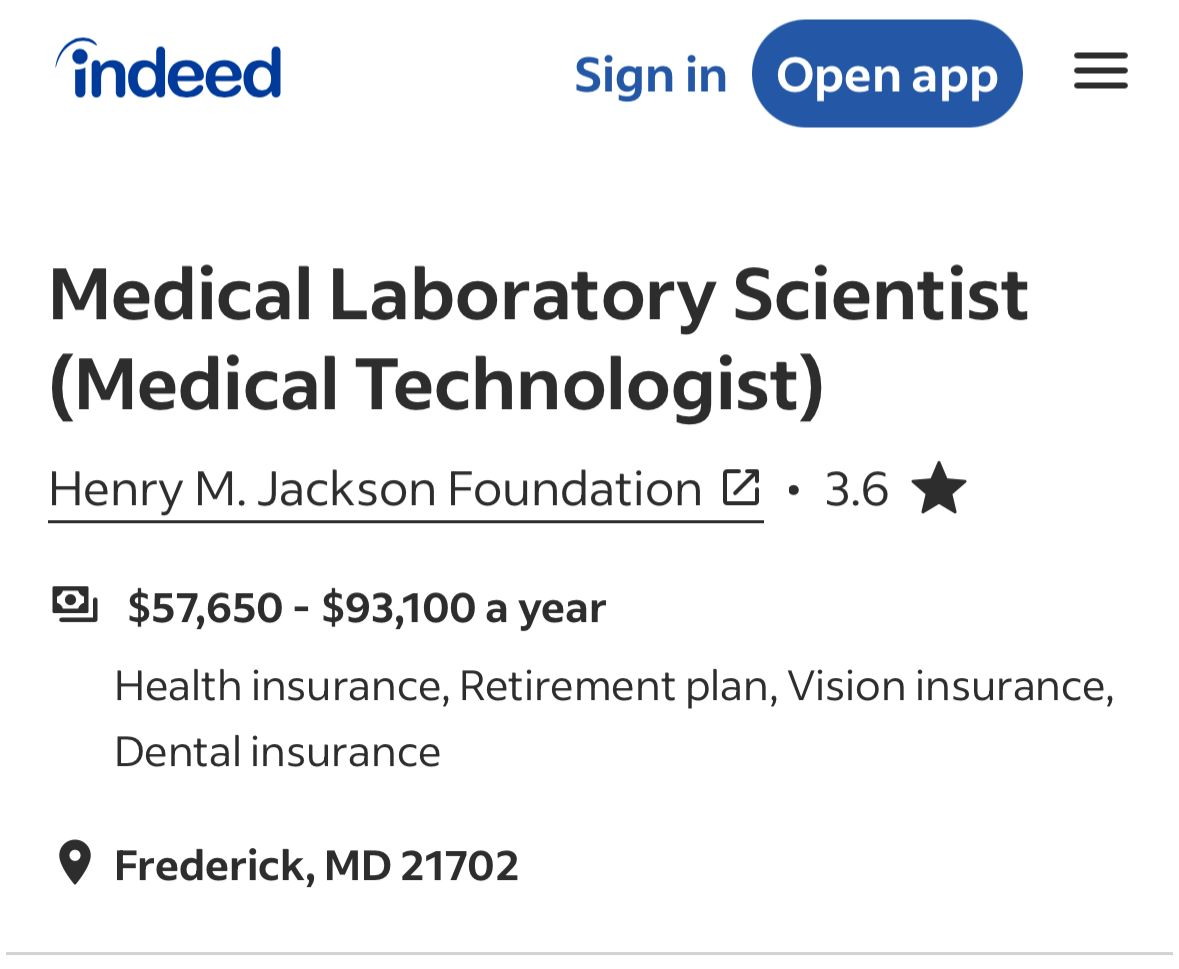Click the Sign in link
The width and height of the screenshot is (1179, 969).
650,75
